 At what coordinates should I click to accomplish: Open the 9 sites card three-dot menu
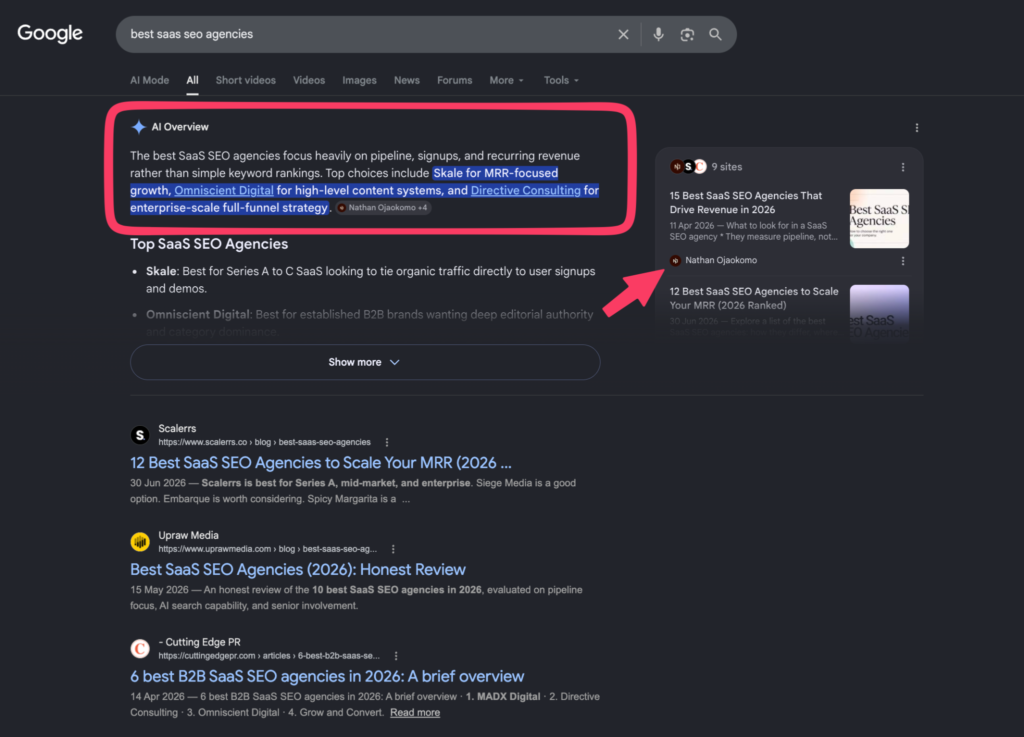click(x=903, y=168)
